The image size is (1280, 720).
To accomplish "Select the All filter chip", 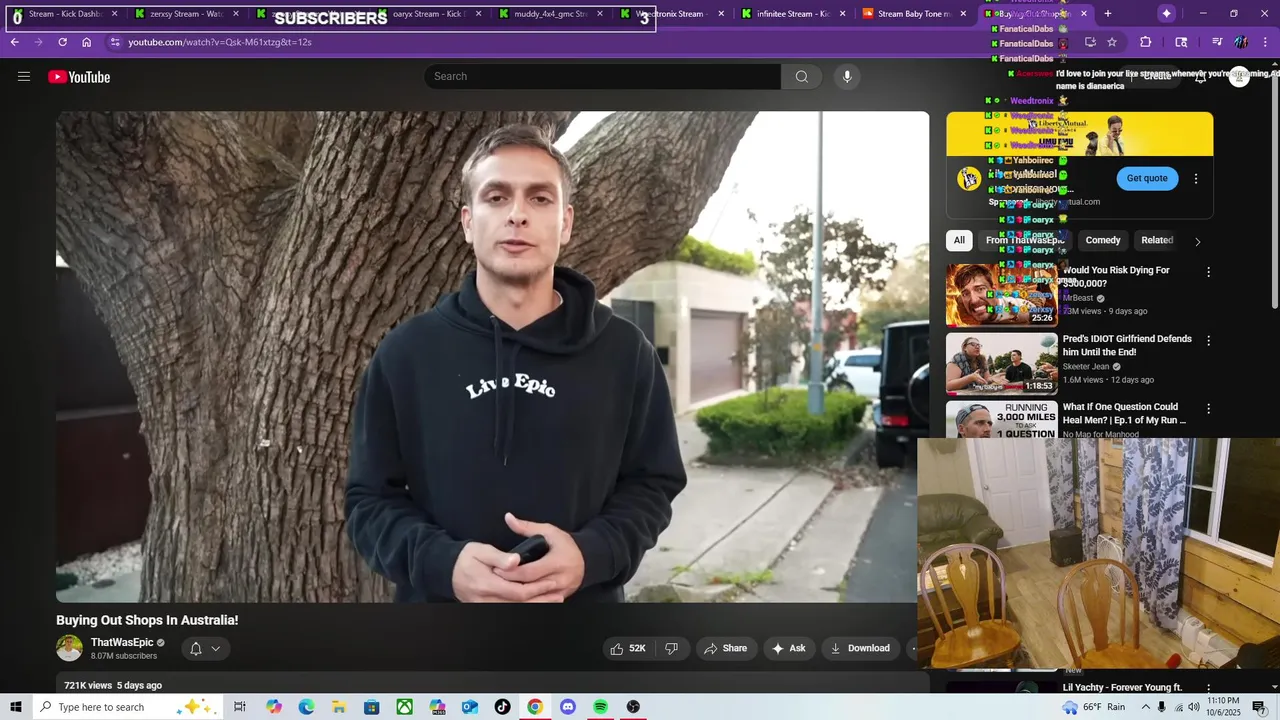I will click(959, 240).
